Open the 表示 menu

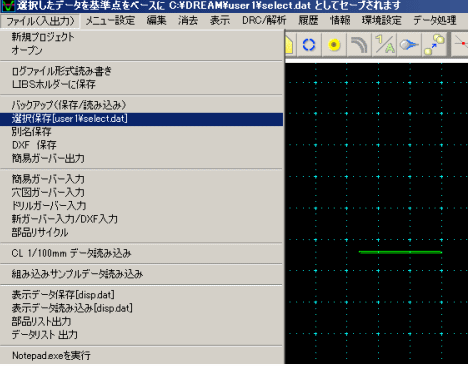pyautogui.click(x=220, y=21)
